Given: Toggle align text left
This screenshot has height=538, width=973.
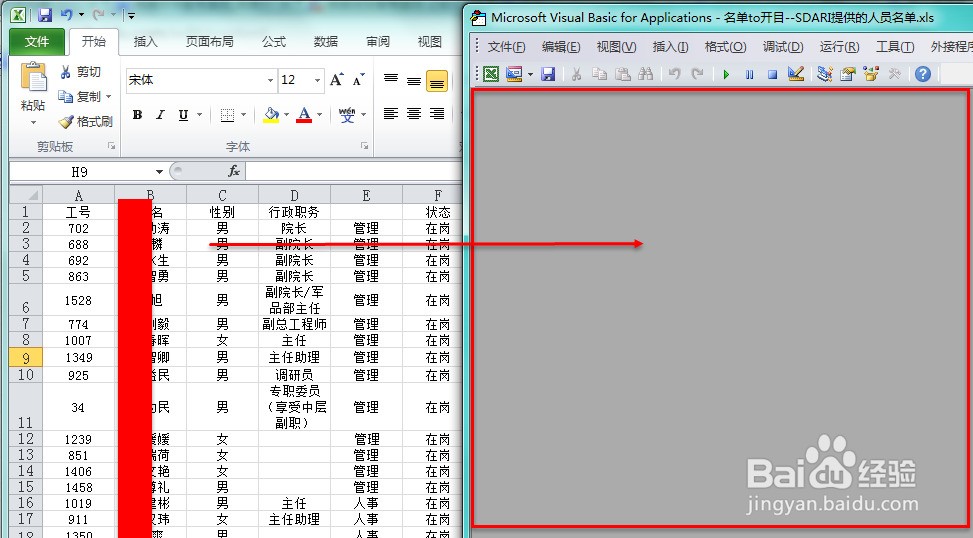Looking at the screenshot, I should point(391,114).
